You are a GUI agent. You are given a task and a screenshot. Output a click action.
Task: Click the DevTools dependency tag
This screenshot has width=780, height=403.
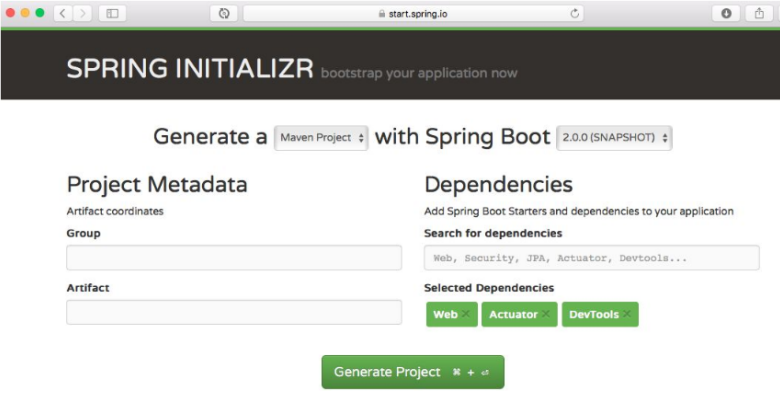pyautogui.click(x=600, y=314)
